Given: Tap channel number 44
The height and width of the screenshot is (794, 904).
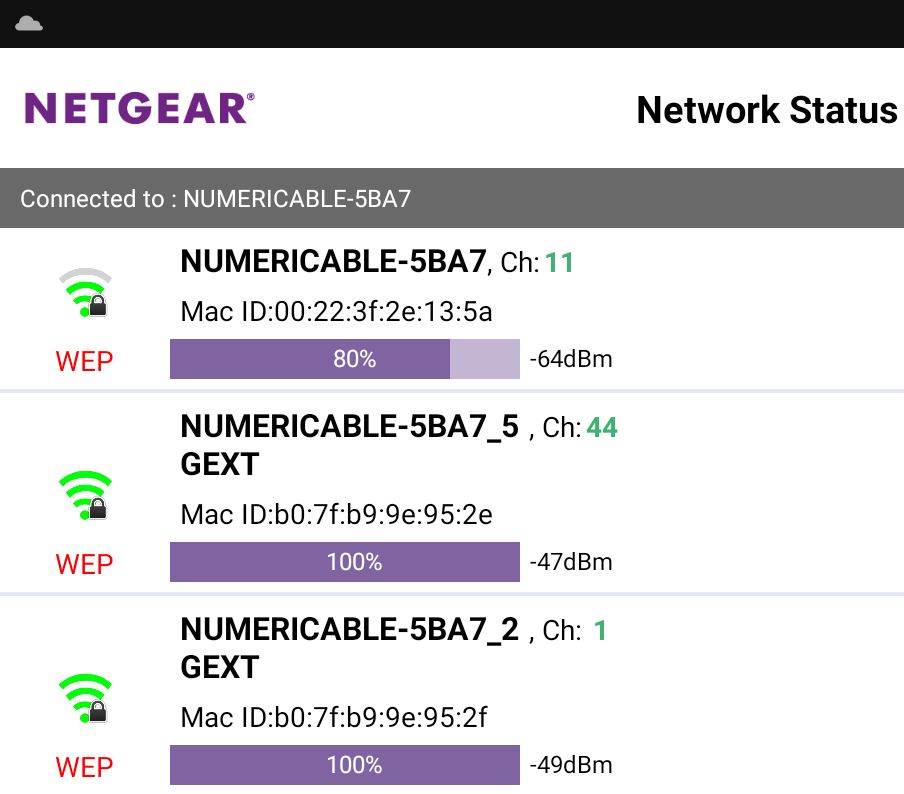Looking at the screenshot, I should (x=602, y=428).
